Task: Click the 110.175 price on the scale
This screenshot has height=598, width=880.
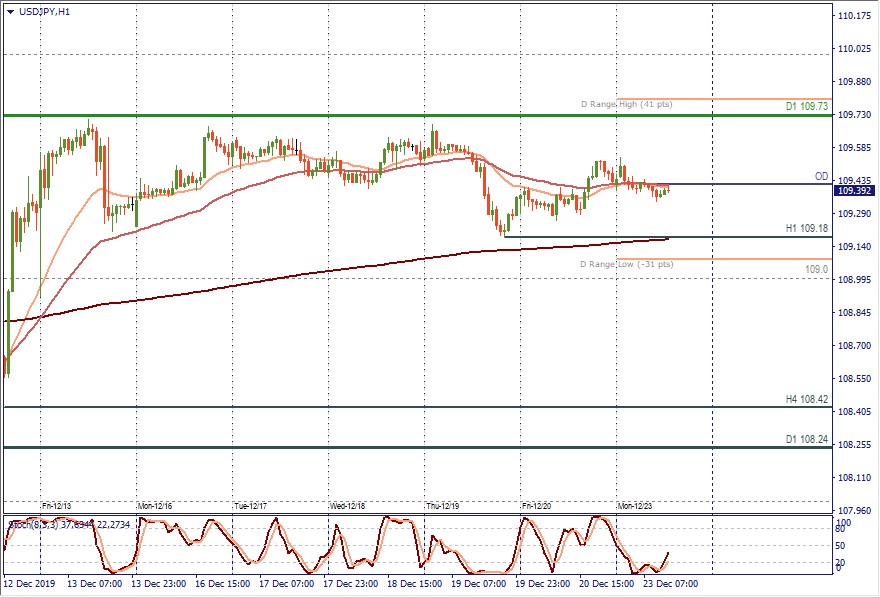Action: coord(854,16)
